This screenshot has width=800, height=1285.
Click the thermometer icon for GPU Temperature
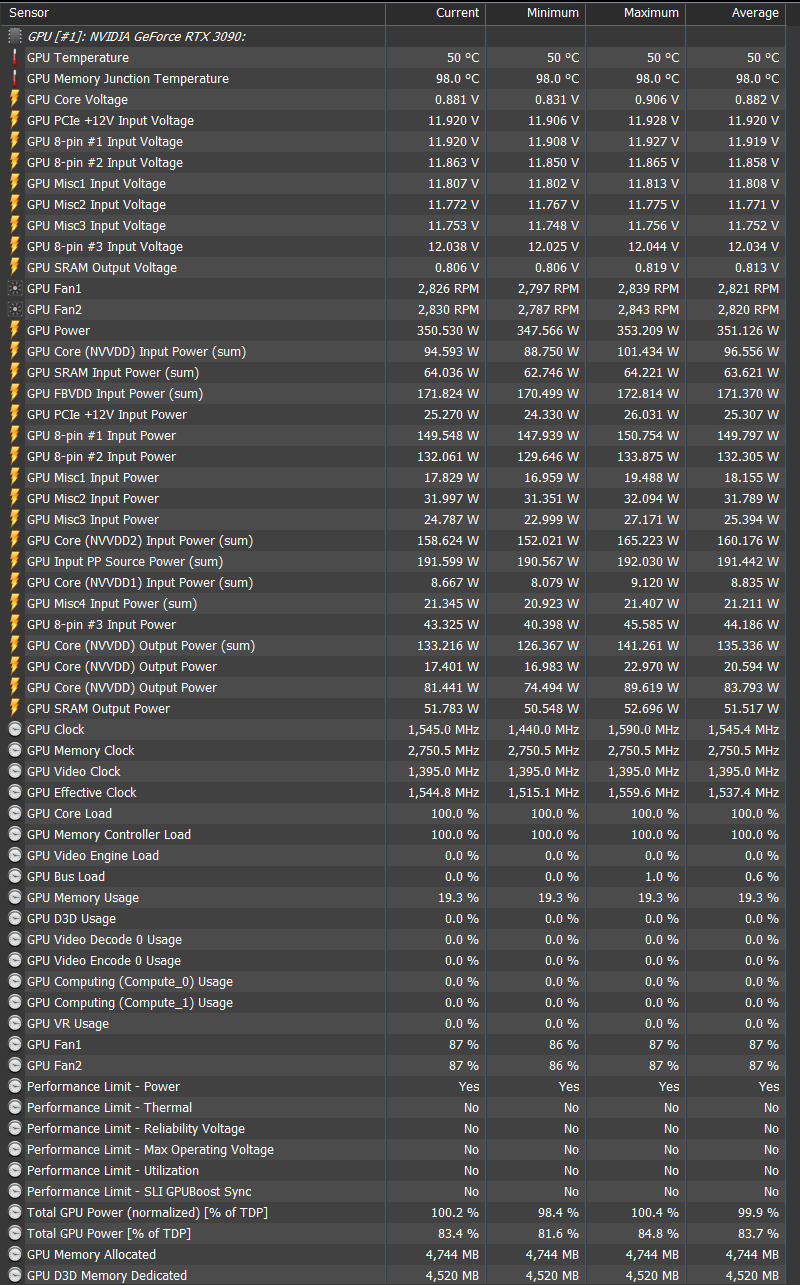[15, 57]
